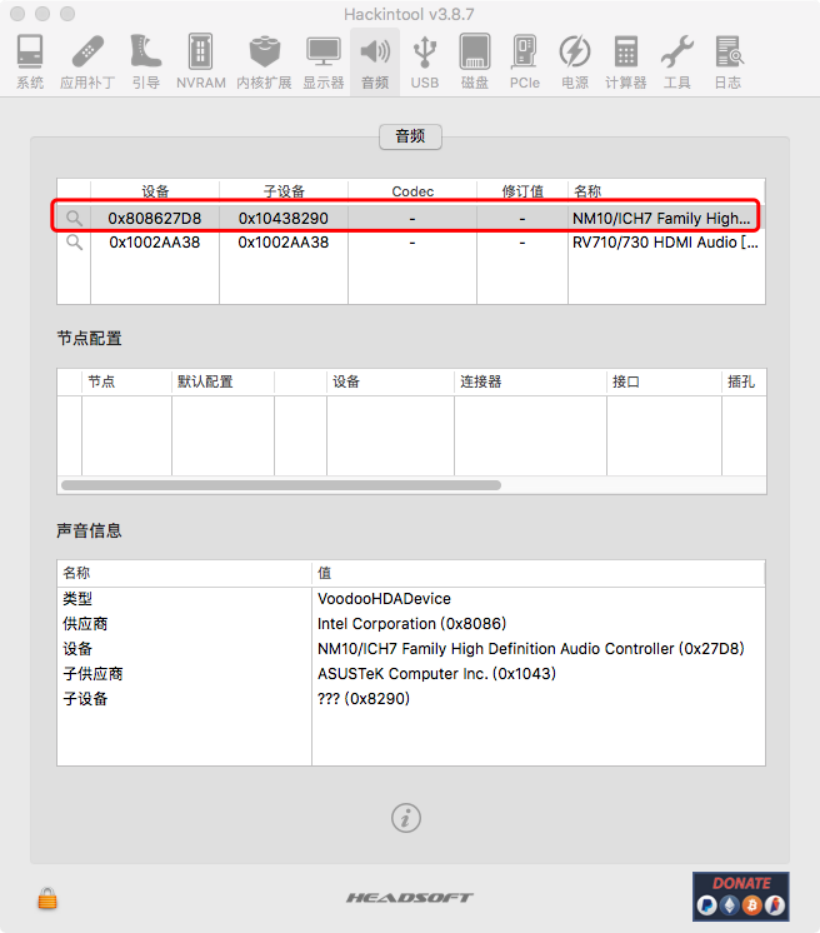Open the 工具 tools section
The height and width of the screenshot is (933, 820).
click(x=676, y=60)
